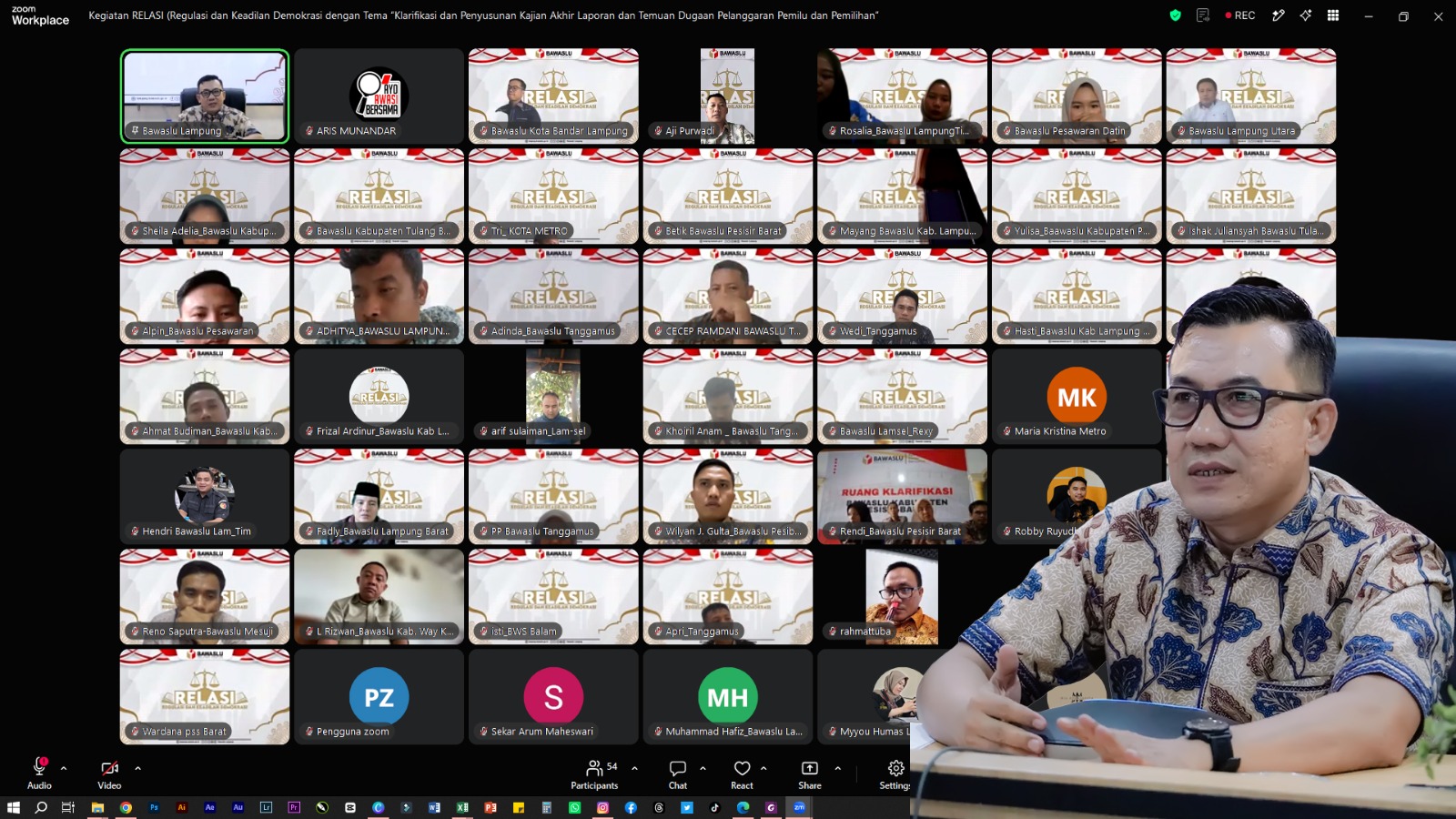The height and width of the screenshot is (819, 1456).
Task: Click the name label "Bawaslu Kota Bandar Lampung"
Action: click(559, 131)
